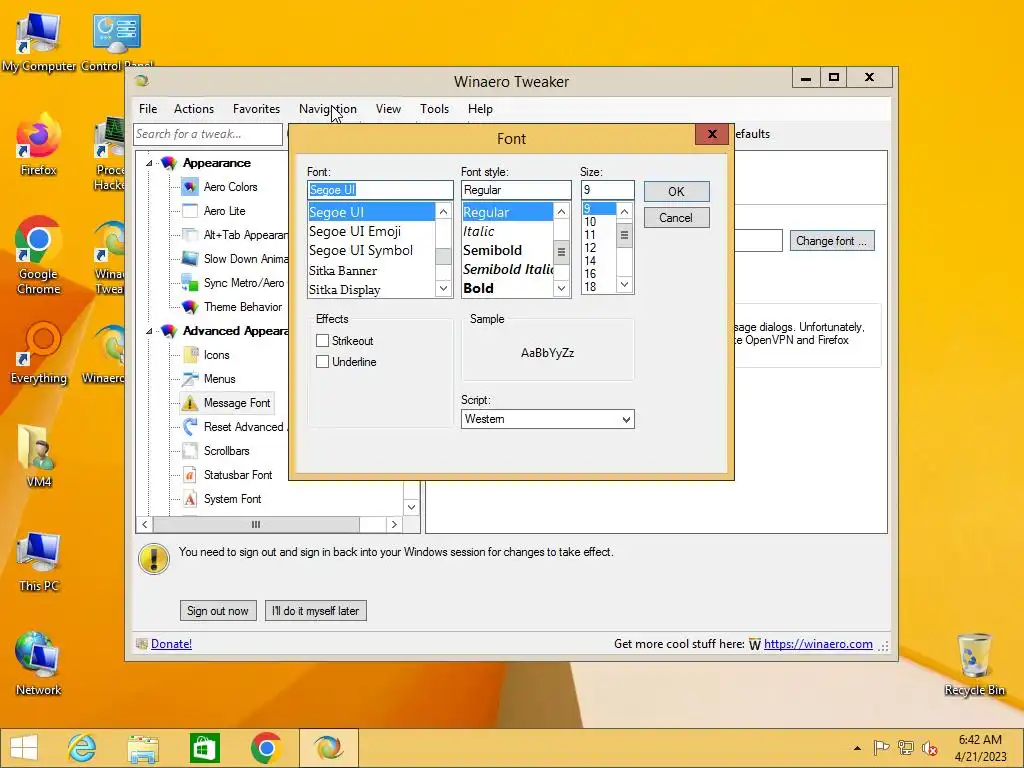Click the volume tray icon

(929, 748)
